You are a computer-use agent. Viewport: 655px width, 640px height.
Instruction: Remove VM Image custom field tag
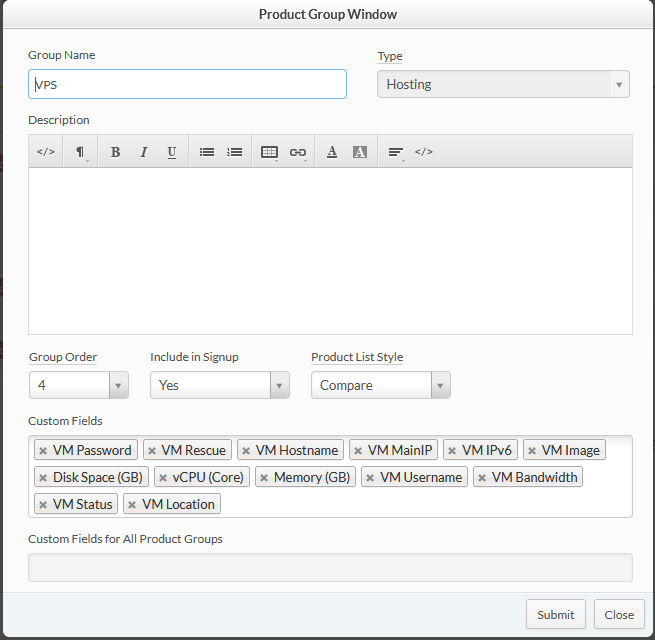pos(532,451)
